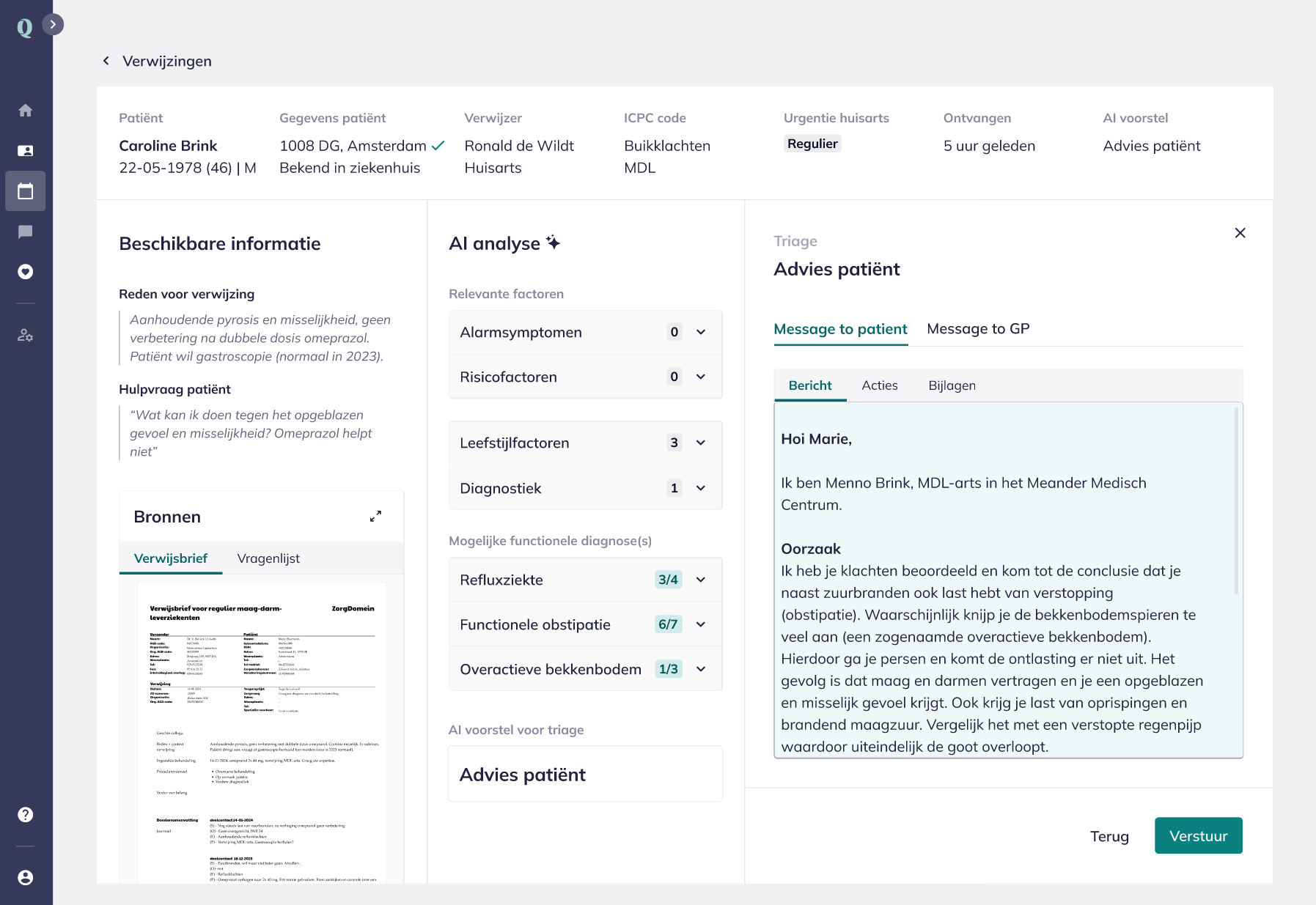
Task: Click the Leefstijlfactoren count 3
Action: click(x=674, y=443)
